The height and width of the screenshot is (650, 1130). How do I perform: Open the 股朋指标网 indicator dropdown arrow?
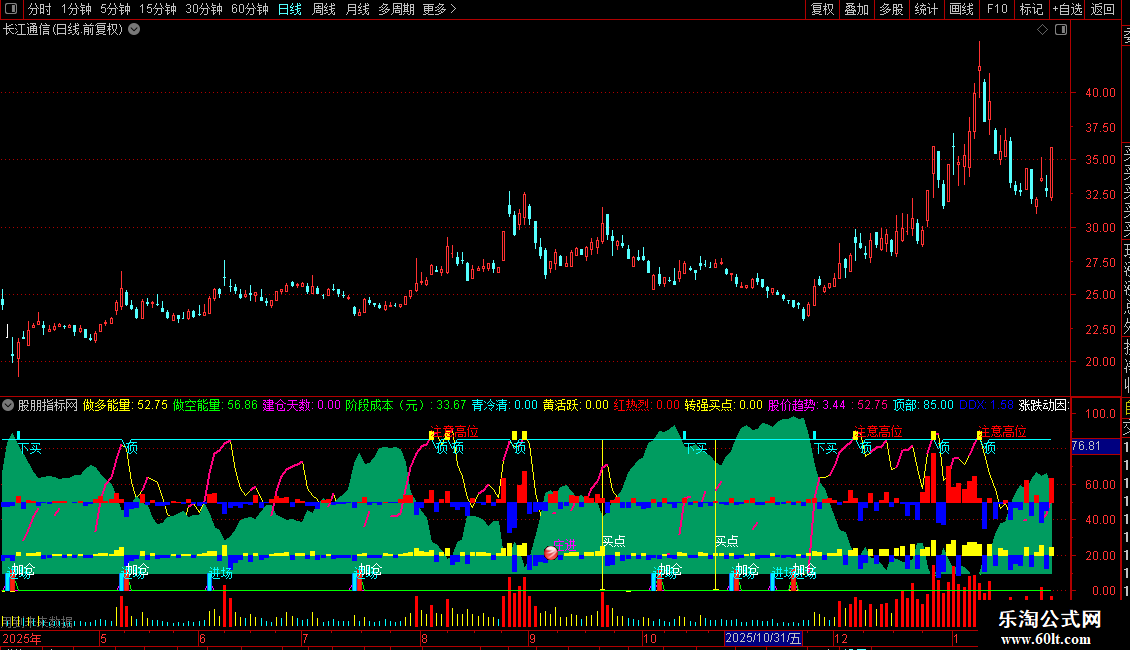(8, 405)
